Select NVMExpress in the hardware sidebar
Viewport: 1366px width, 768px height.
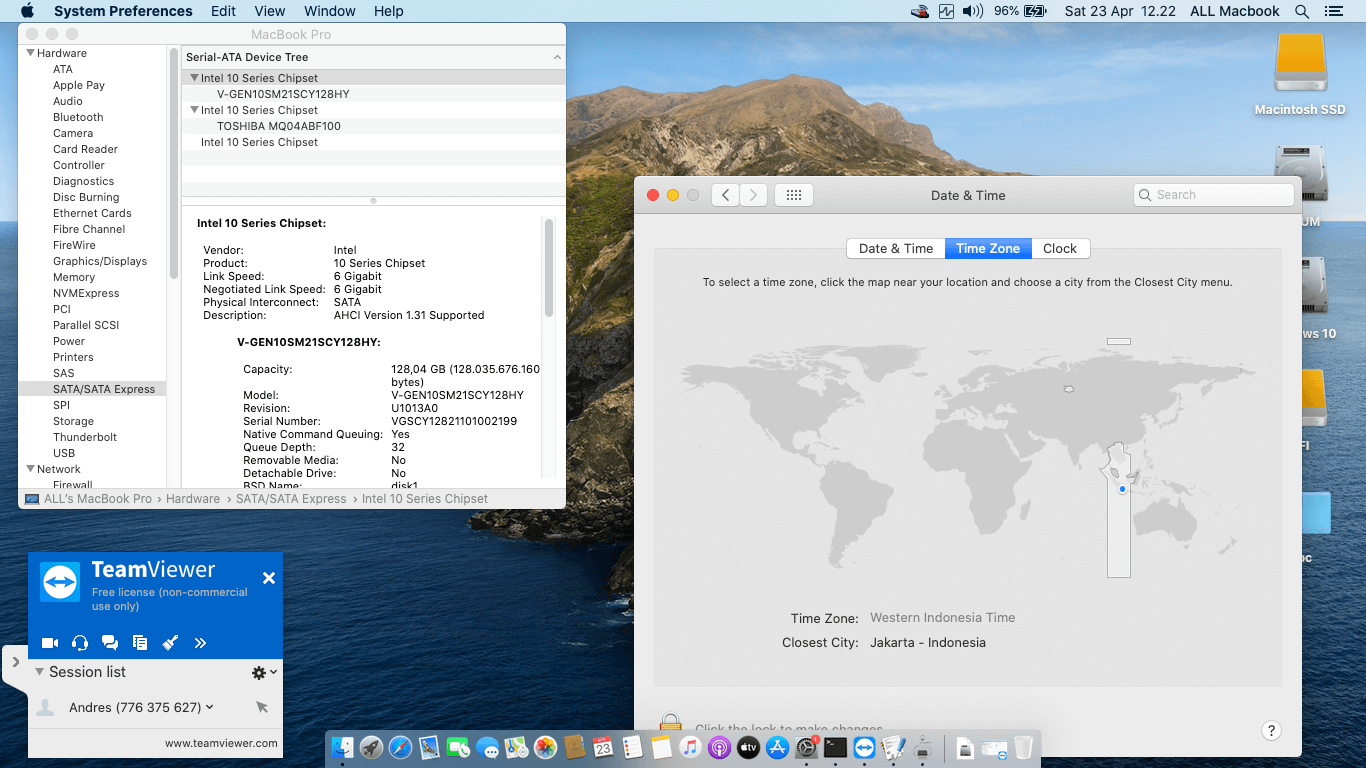(86, 293)
